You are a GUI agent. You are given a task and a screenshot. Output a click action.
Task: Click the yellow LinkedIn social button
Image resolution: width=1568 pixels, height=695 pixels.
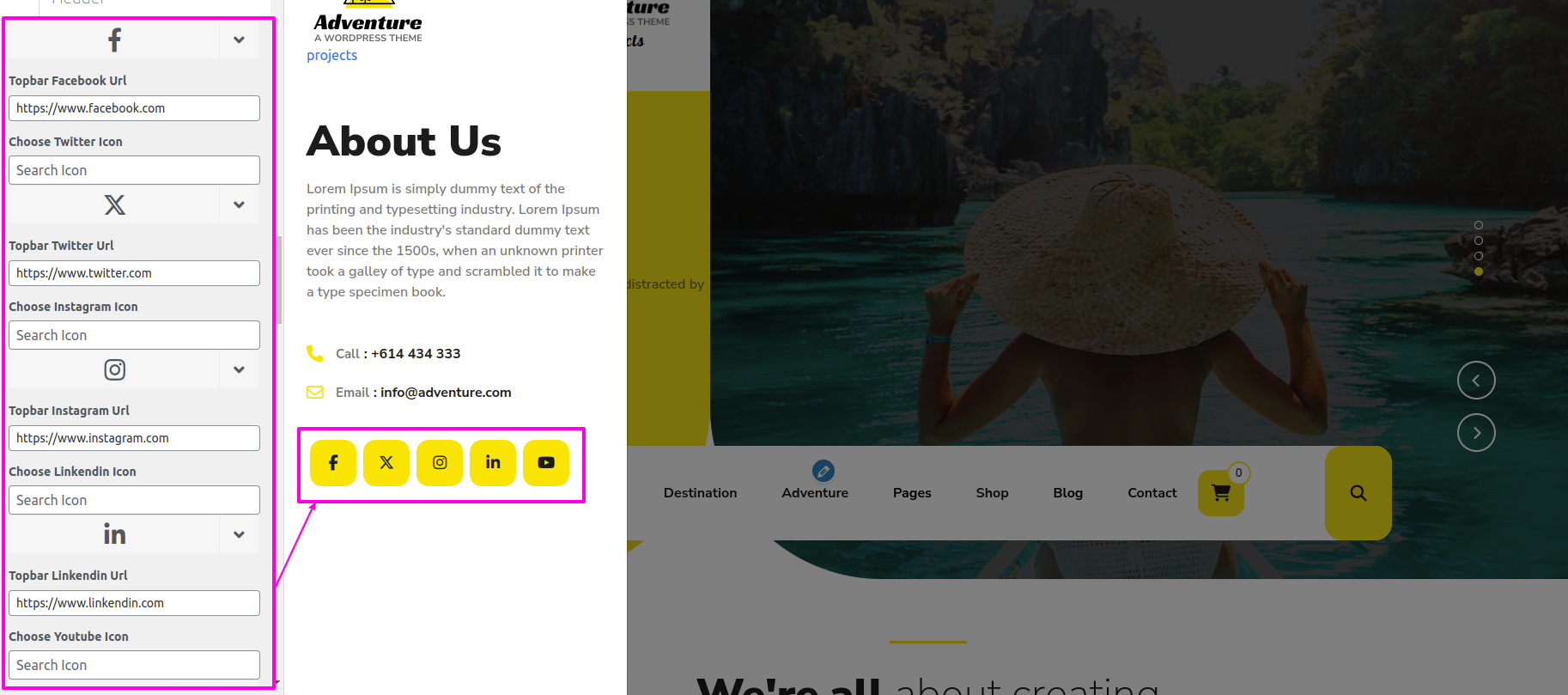point(493,463)
